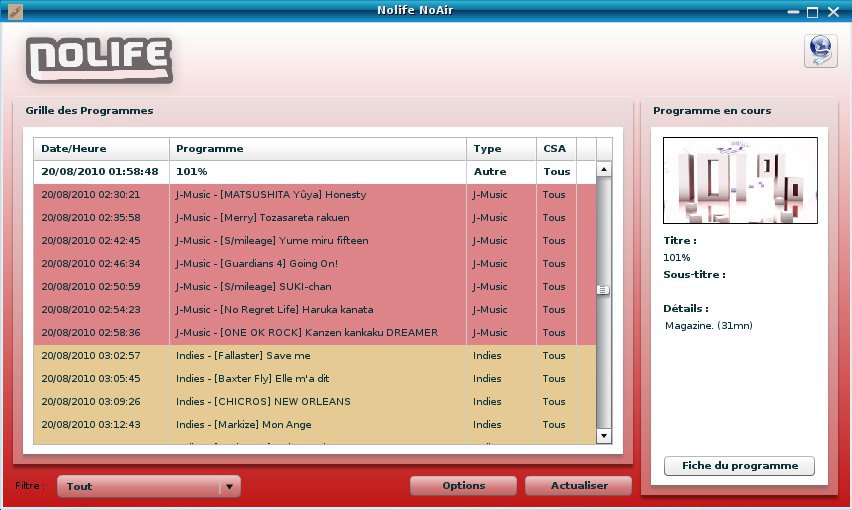Open Fiche du programme
This screenshot has height=510, width=852.
click(739, 466)
